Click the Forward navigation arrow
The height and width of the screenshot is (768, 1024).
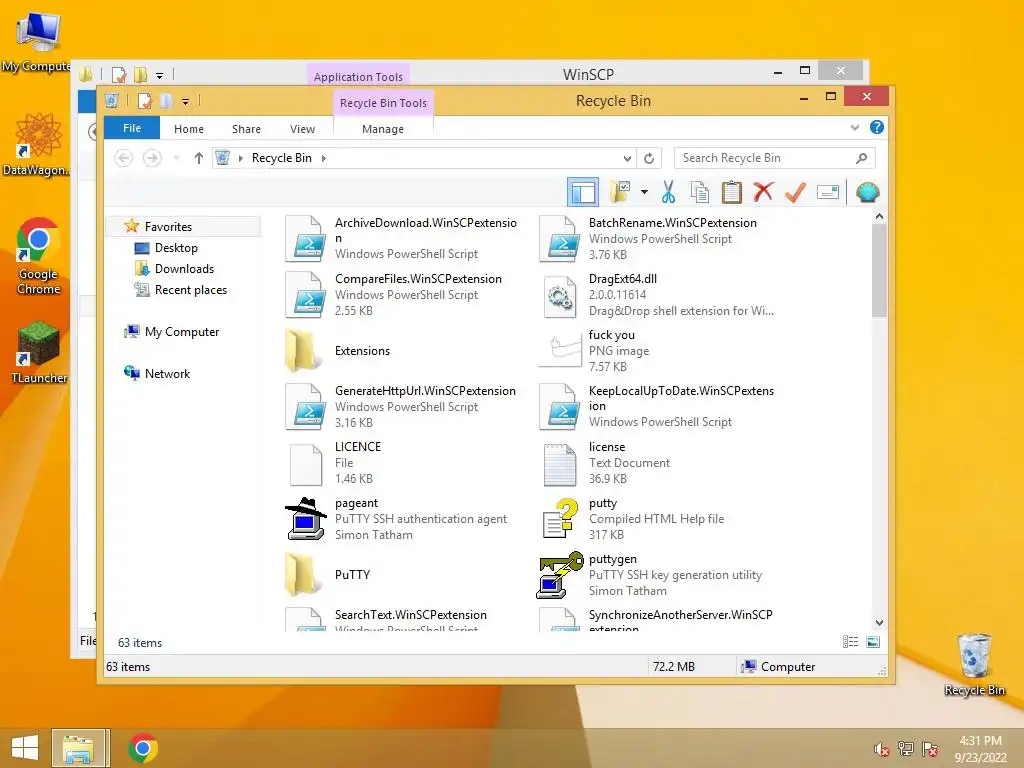click(152, 157)
